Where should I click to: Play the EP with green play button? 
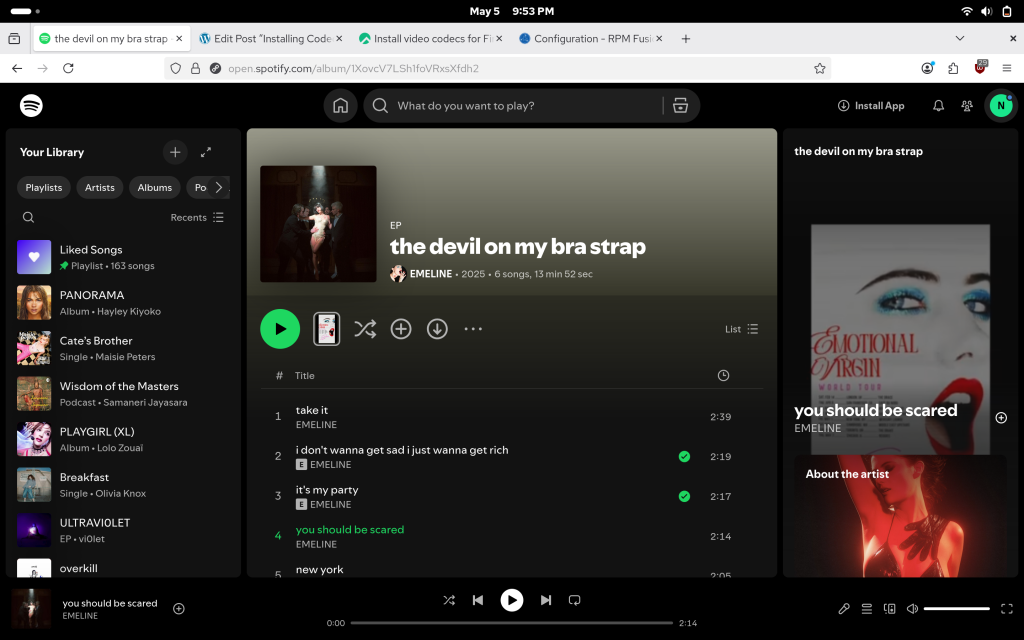click(280, 328)
